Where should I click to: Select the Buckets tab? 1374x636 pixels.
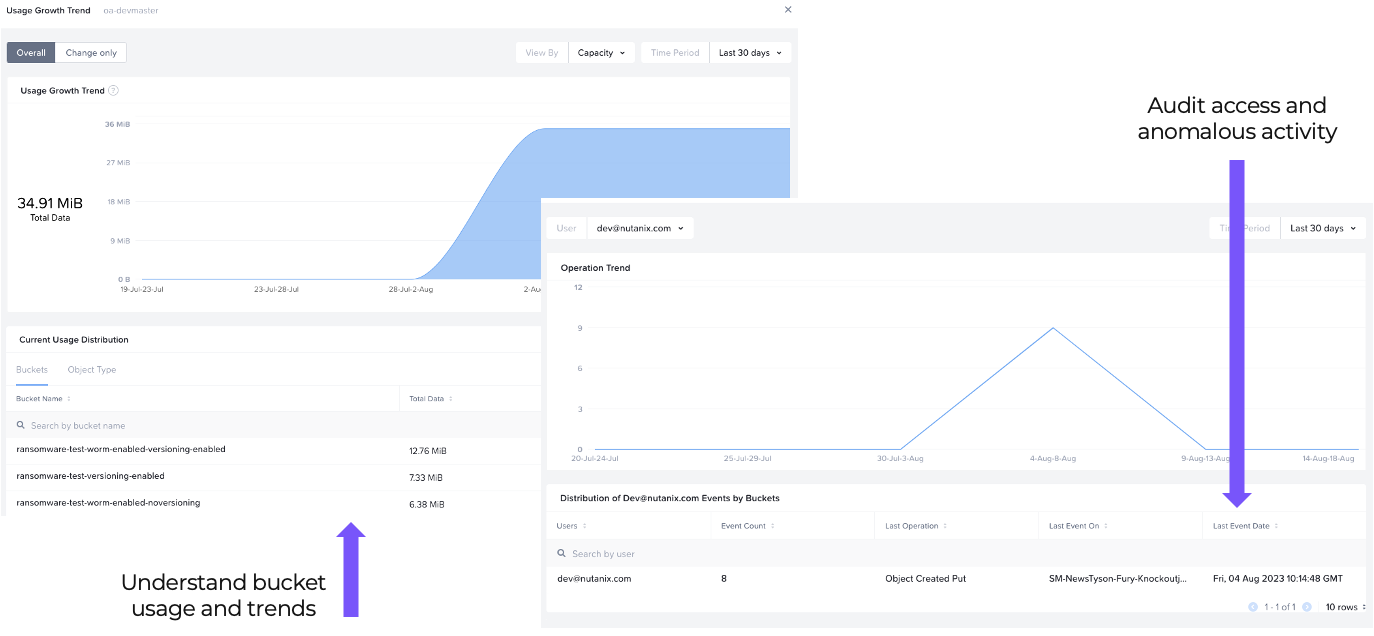coord(32,370)
